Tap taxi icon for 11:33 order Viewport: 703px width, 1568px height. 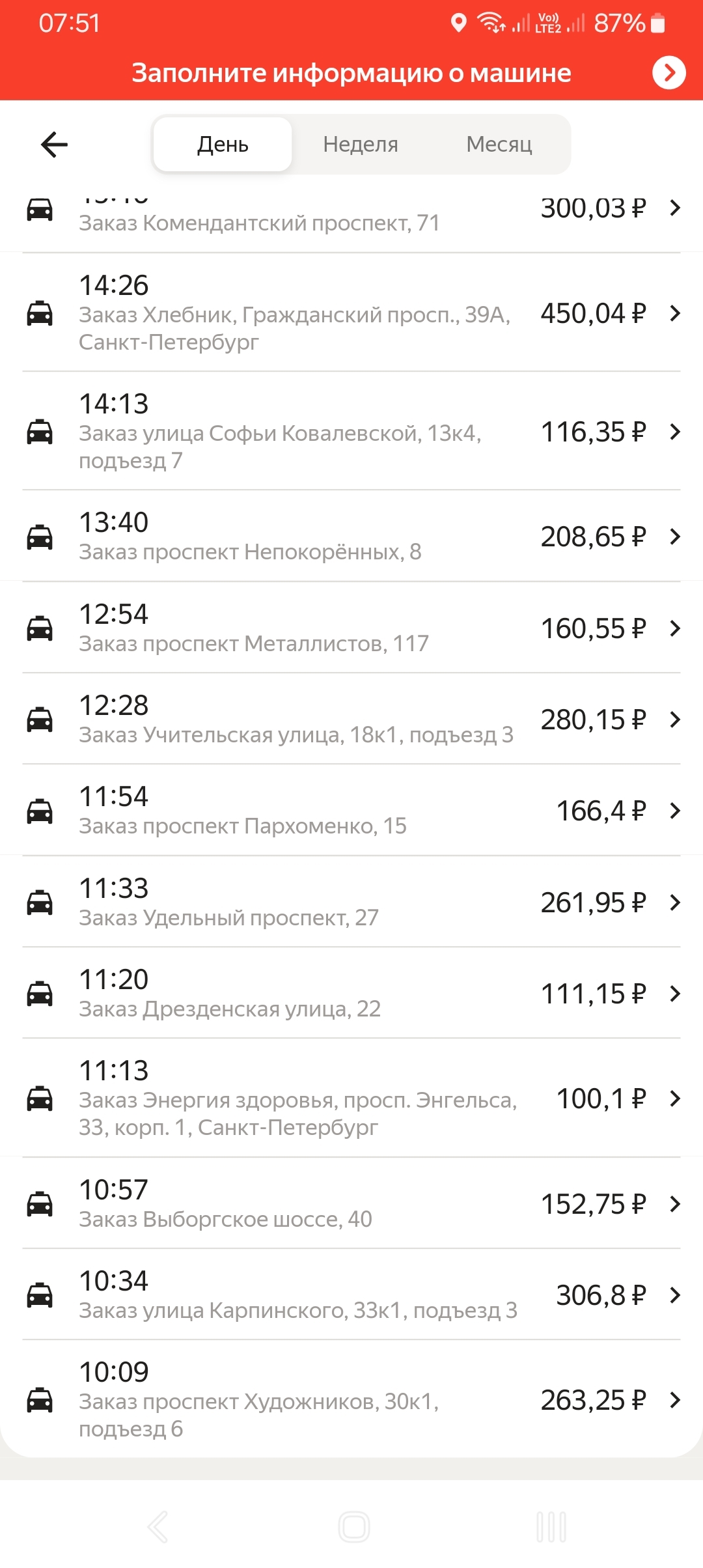(x=40, y=903)
